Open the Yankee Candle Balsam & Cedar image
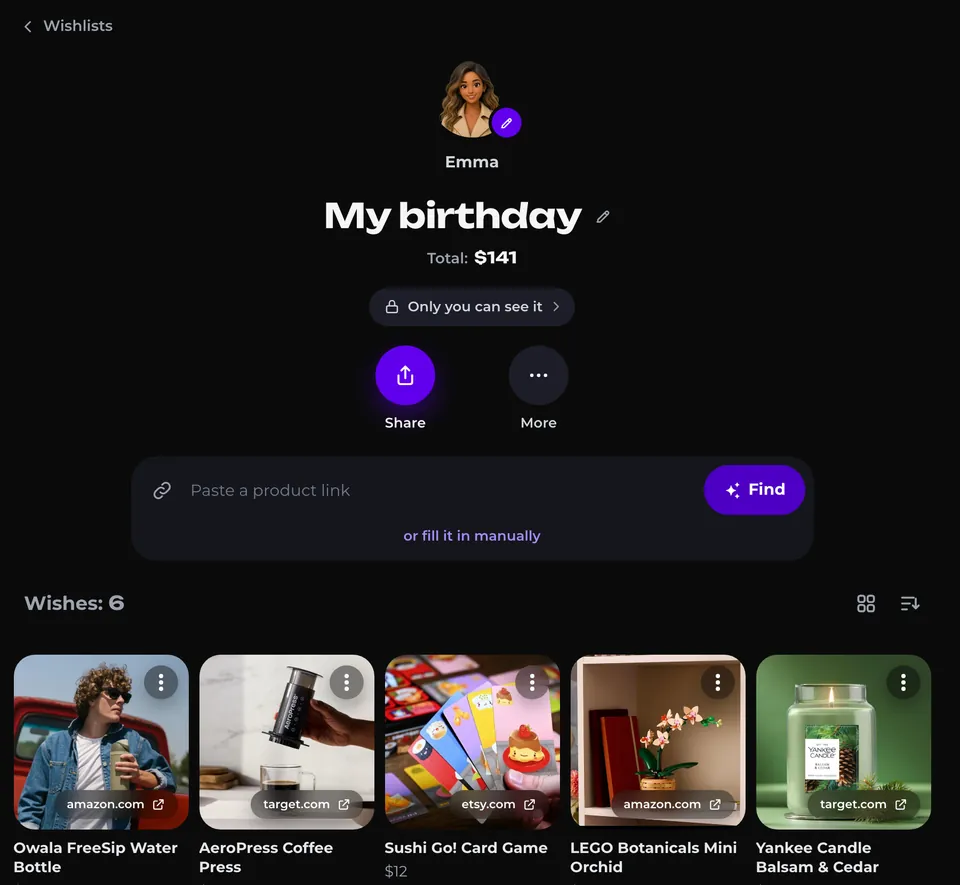 tap(844, 742)
